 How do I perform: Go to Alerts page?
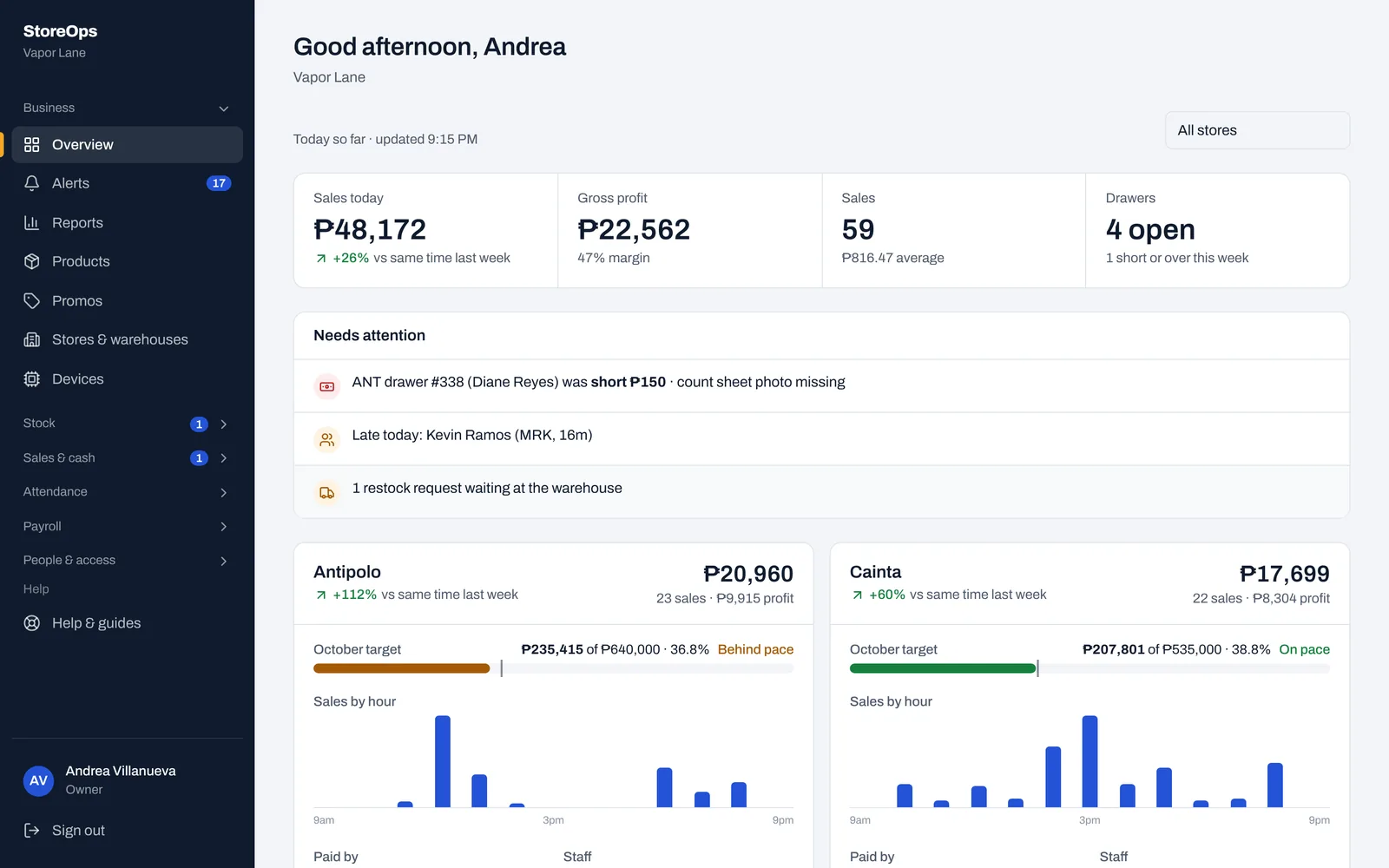[128, 183]
